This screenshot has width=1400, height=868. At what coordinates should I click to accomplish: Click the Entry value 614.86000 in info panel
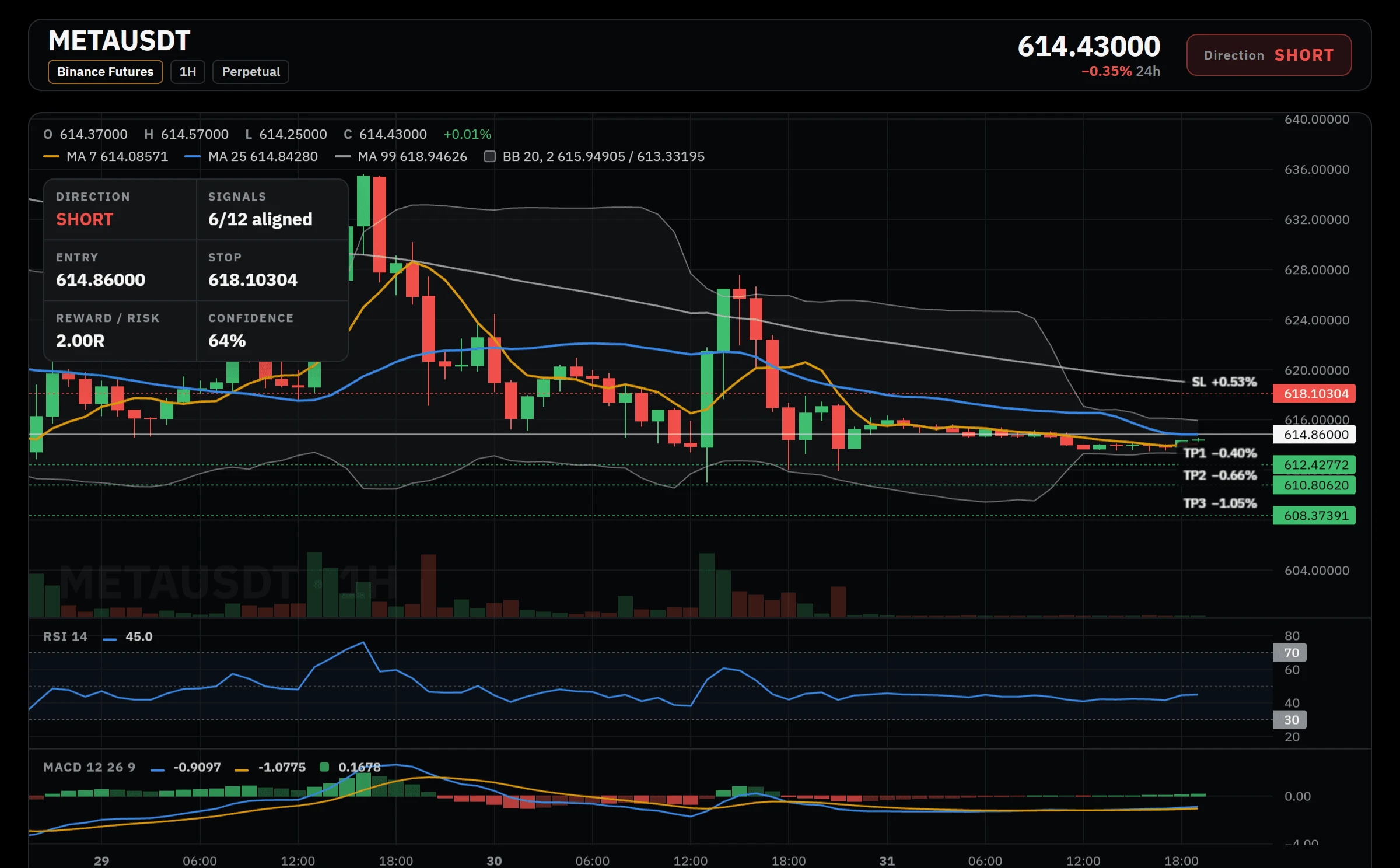coord(100,280)
